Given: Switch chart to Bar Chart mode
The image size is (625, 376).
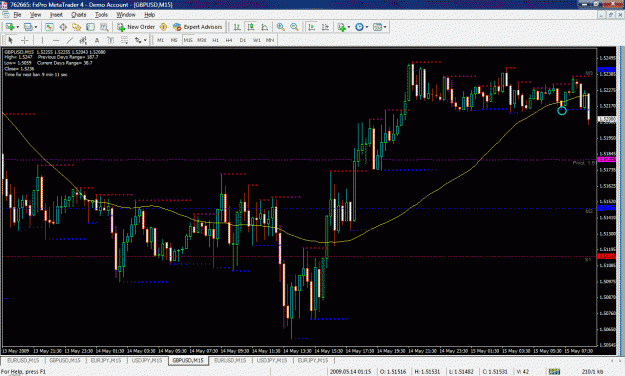Looking at the screenshot, I should 237,27.
